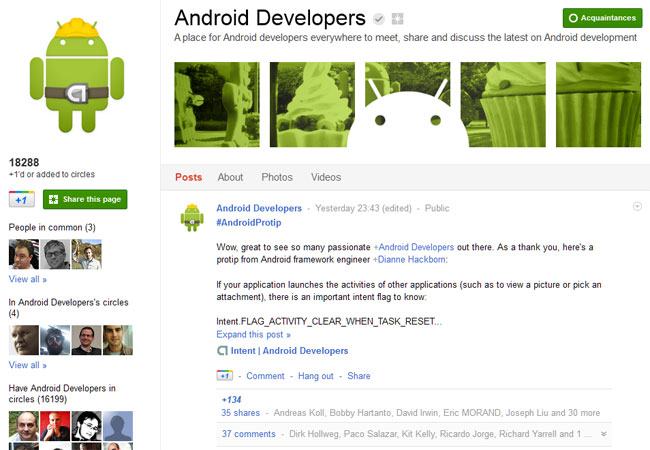Click the +1 button in the sidebar
650x450 pixels.
click(x=22, y=199)
